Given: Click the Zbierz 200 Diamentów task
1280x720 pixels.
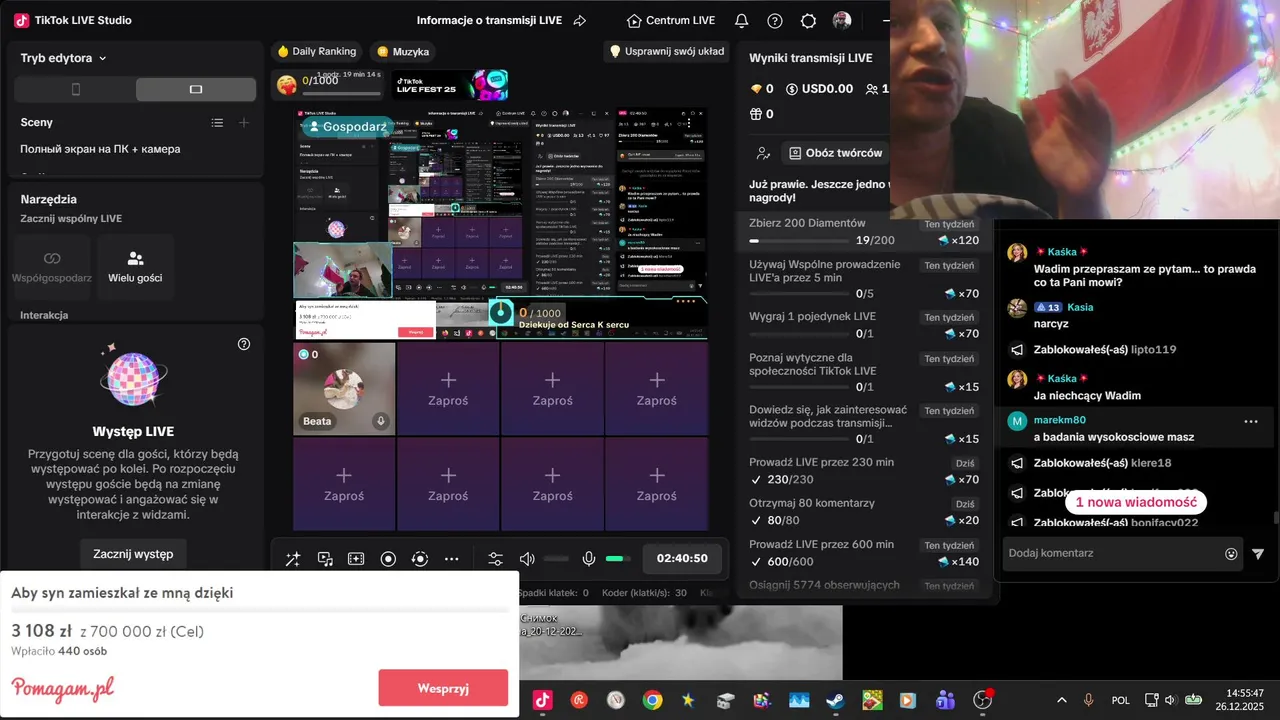Looking at the screenshot, I should [x=865, y=232].
